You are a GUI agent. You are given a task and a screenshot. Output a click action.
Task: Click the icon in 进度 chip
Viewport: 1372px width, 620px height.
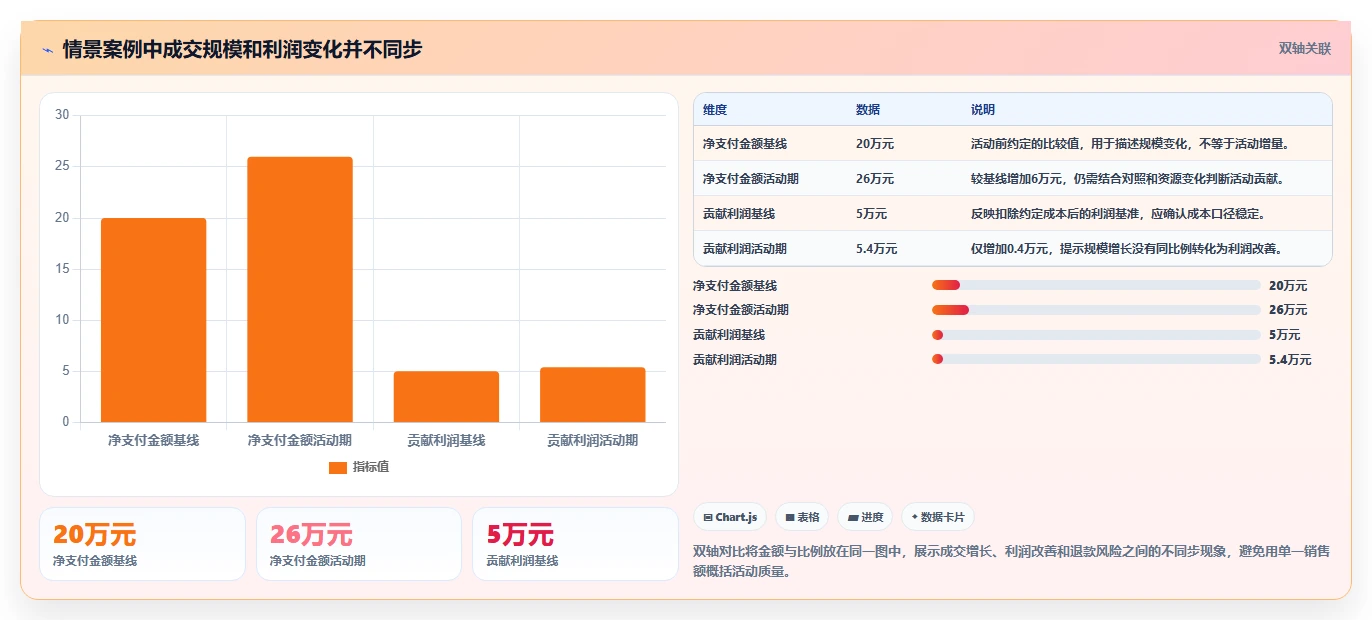(x=852, y=517)
